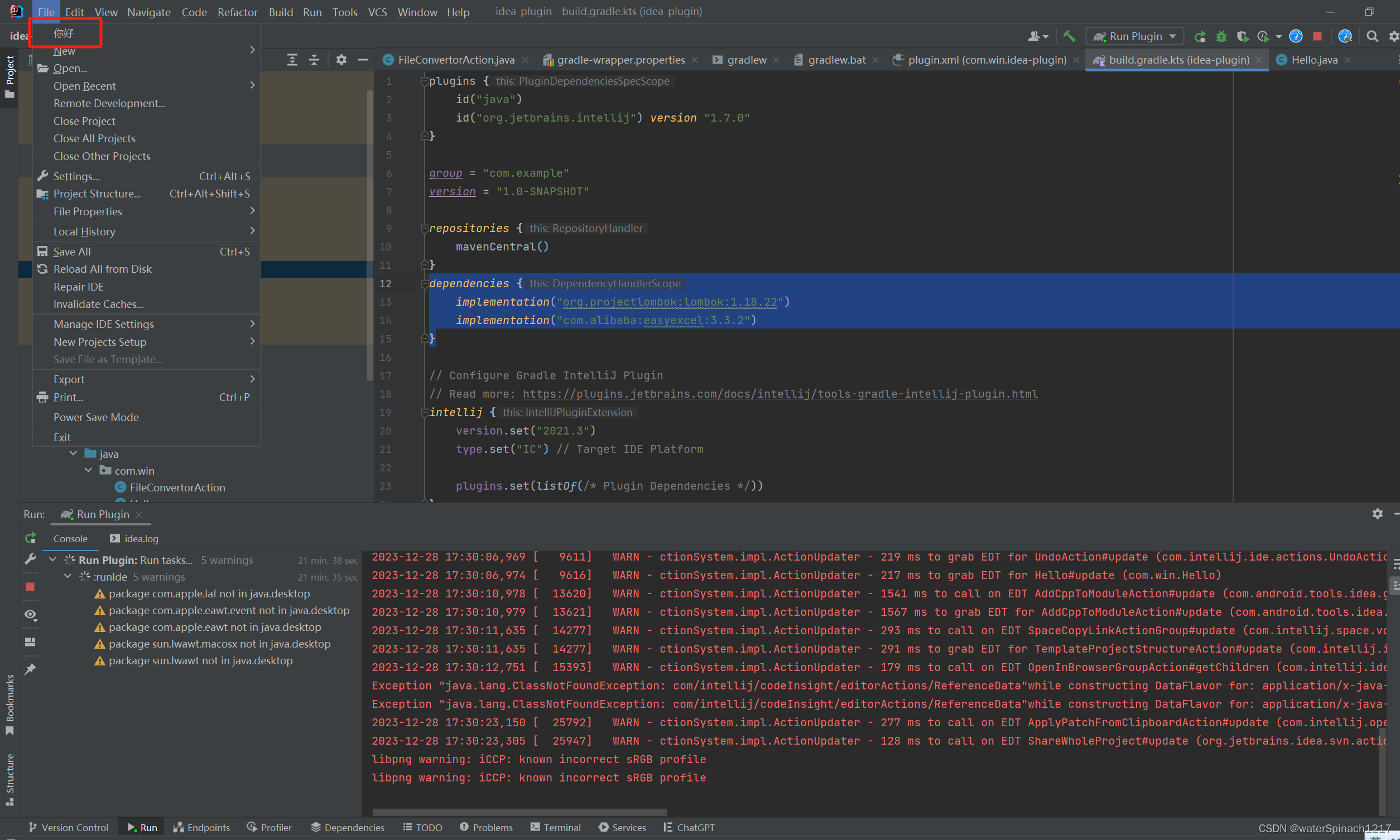
Task: Click Save All in File menu
Action: [147, 252]
